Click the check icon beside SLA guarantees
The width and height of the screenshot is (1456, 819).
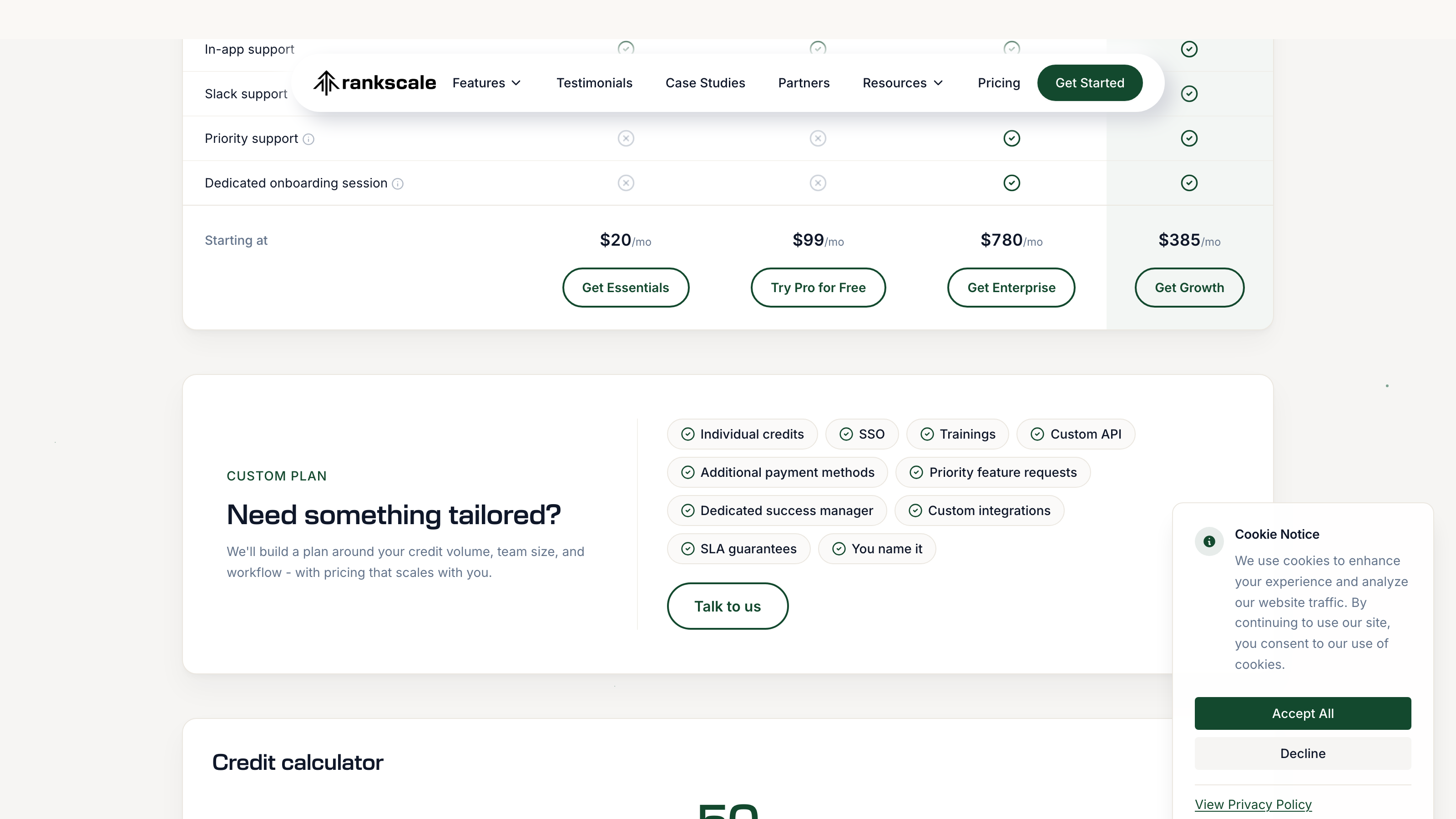coord(688,549)
